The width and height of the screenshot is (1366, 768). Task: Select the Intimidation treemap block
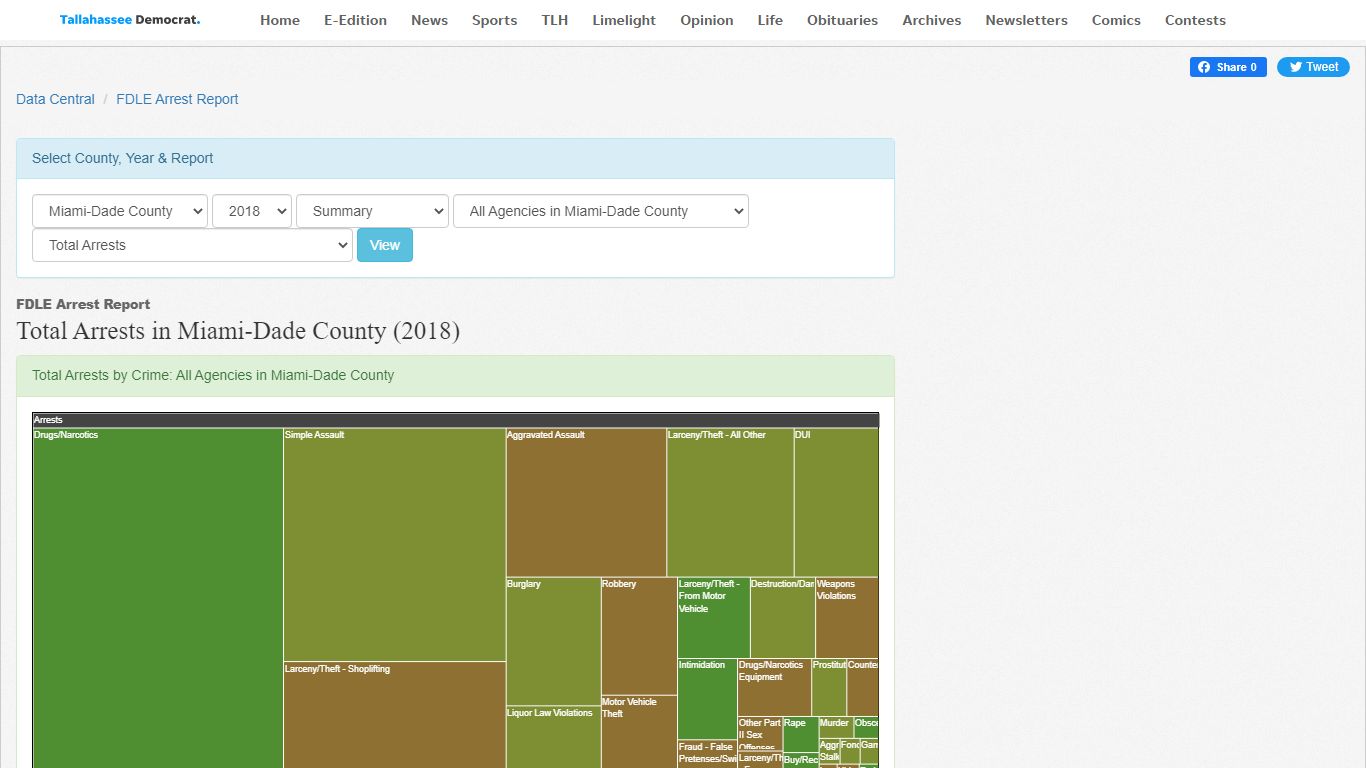click(708, 699)
